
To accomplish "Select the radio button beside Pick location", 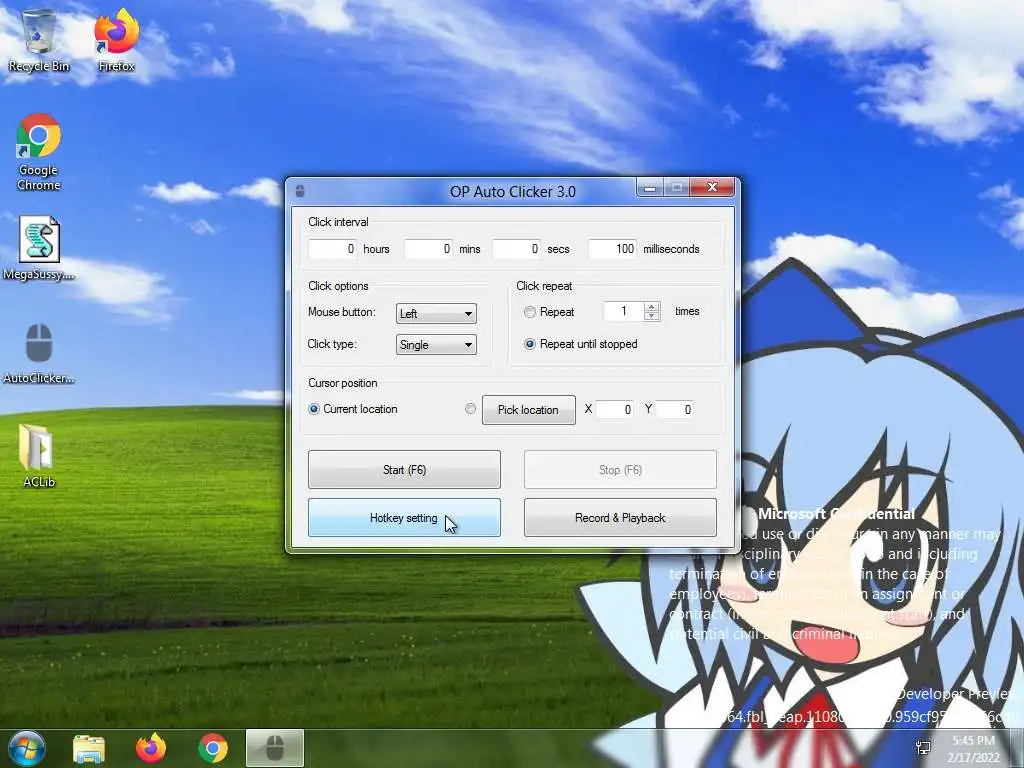I will pyautogui.click(x=470, y=409).
